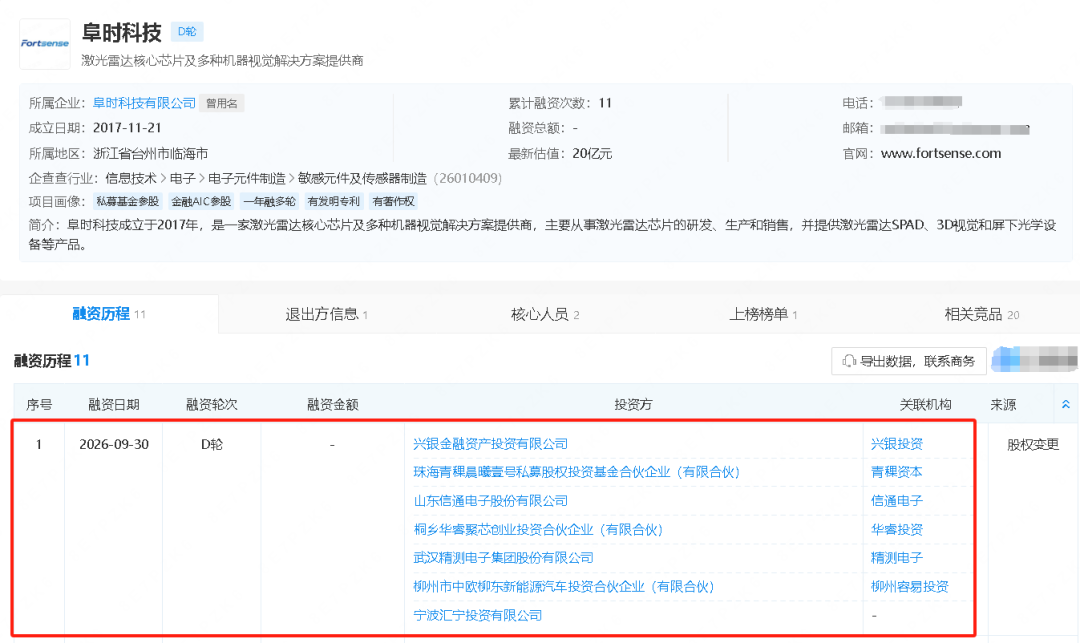Open investor 珠海青稞晨曦壹号私募股权投资基金合伙企业
Screen dimensions: 1080x643
[x=577, y=472]
